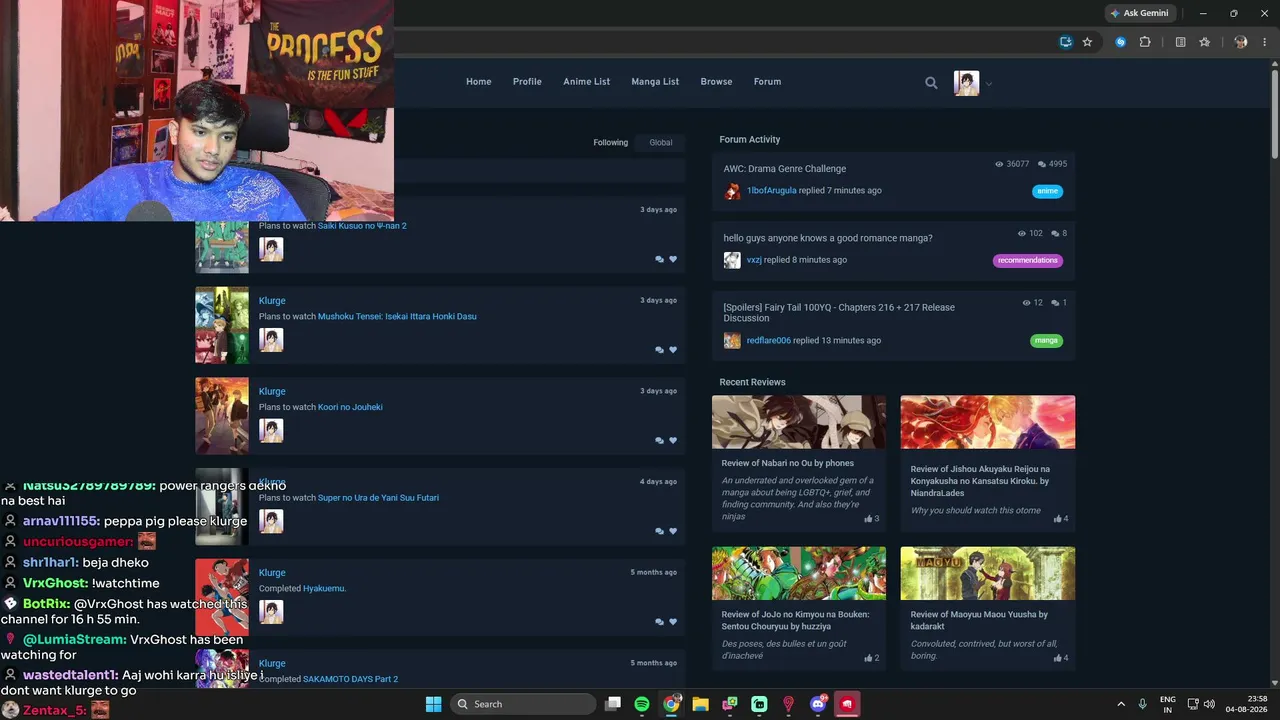1280x720 pixels.
Task: Open the Super no Ura de Yani Suu Futari link
Action: pyautogui.click(x=378, y=498)
